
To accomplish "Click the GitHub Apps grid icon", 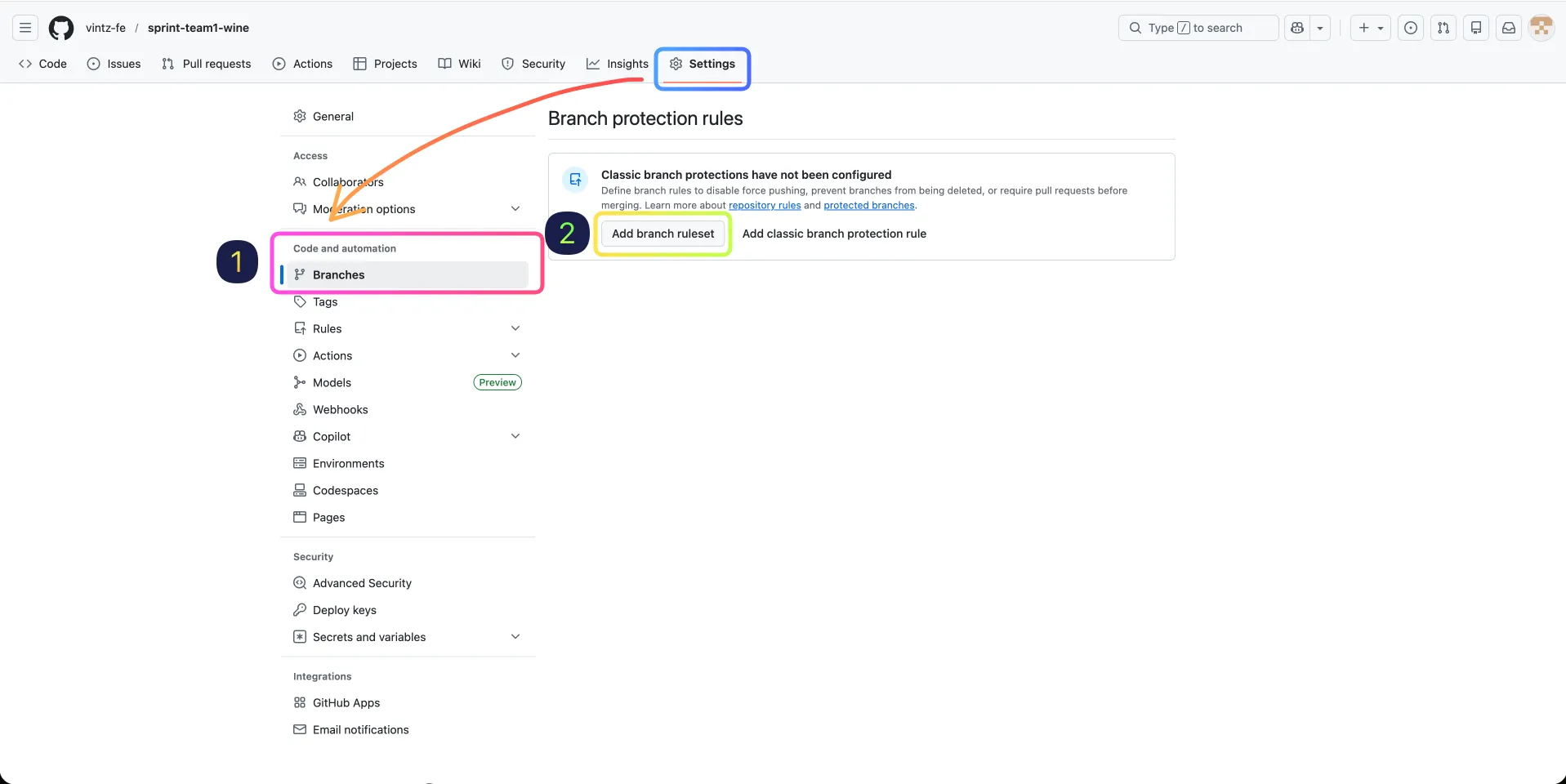I will (x=300, y=702).
